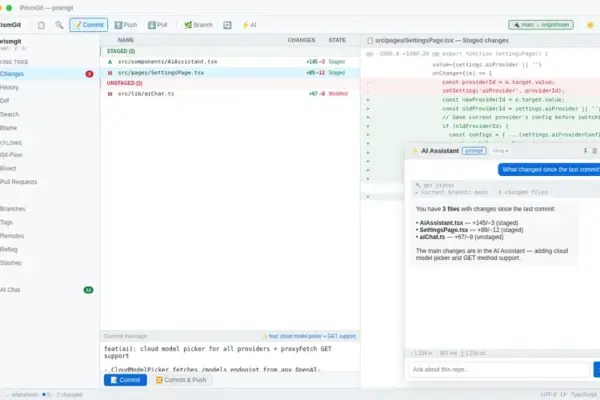Click the prismgit repo tag in AI Assistant
The width and height of the screenshot is (600, 400).
[x=474, y=151]
